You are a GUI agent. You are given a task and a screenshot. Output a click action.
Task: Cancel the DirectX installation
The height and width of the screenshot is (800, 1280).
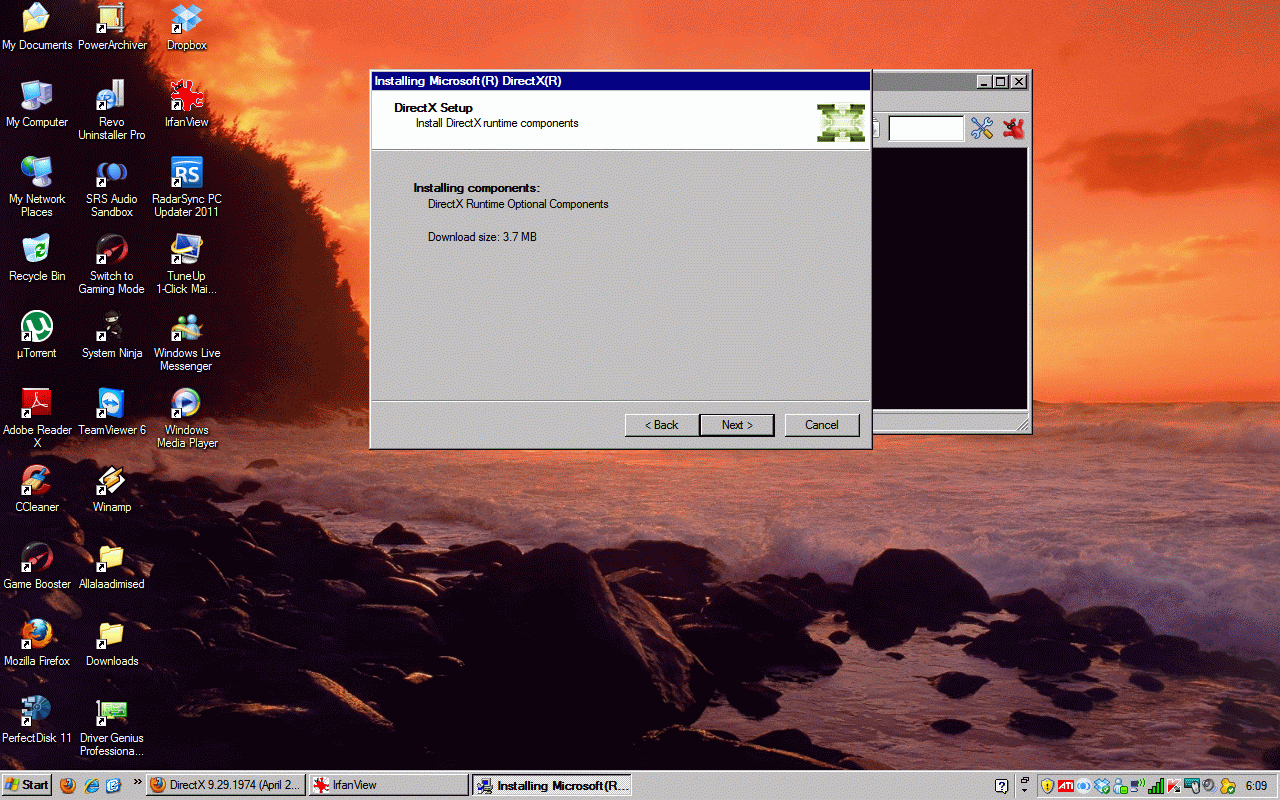(x=822, y=425)
